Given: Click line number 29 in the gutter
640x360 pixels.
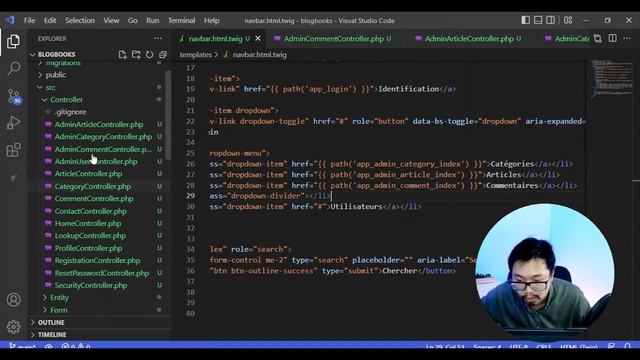Looking at the screenshot, I should click(190, 196).
